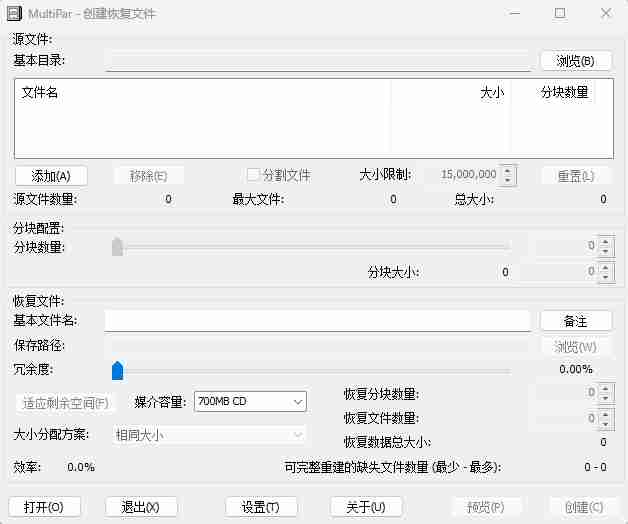Increase 恢复文件数量 spinner value

click(605, 414)
